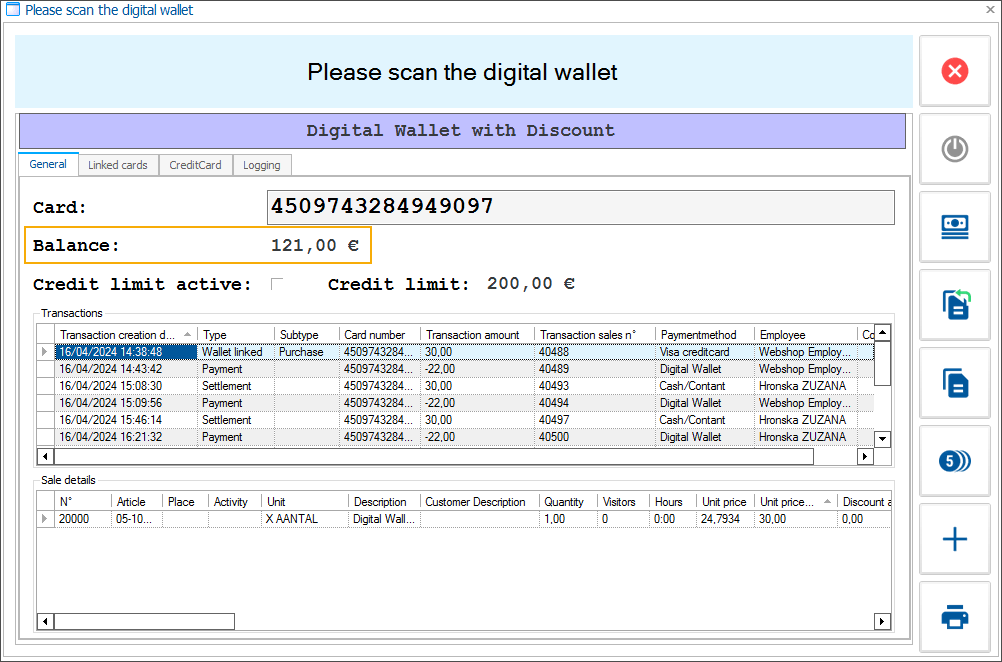Click the power-off icon in the sidebar

coord(954,148)
